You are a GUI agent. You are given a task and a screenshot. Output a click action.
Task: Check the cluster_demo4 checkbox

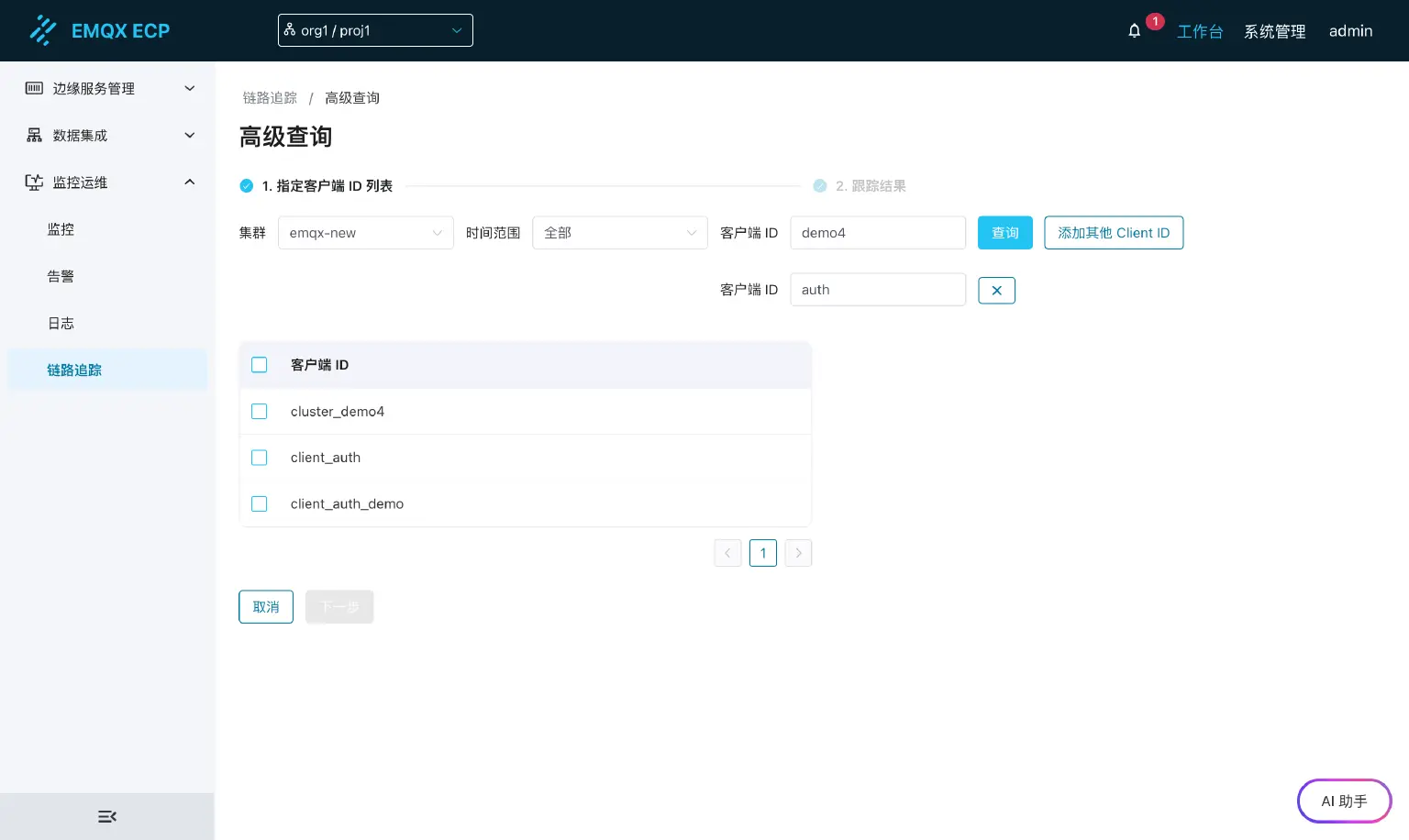tap(259, 411)
